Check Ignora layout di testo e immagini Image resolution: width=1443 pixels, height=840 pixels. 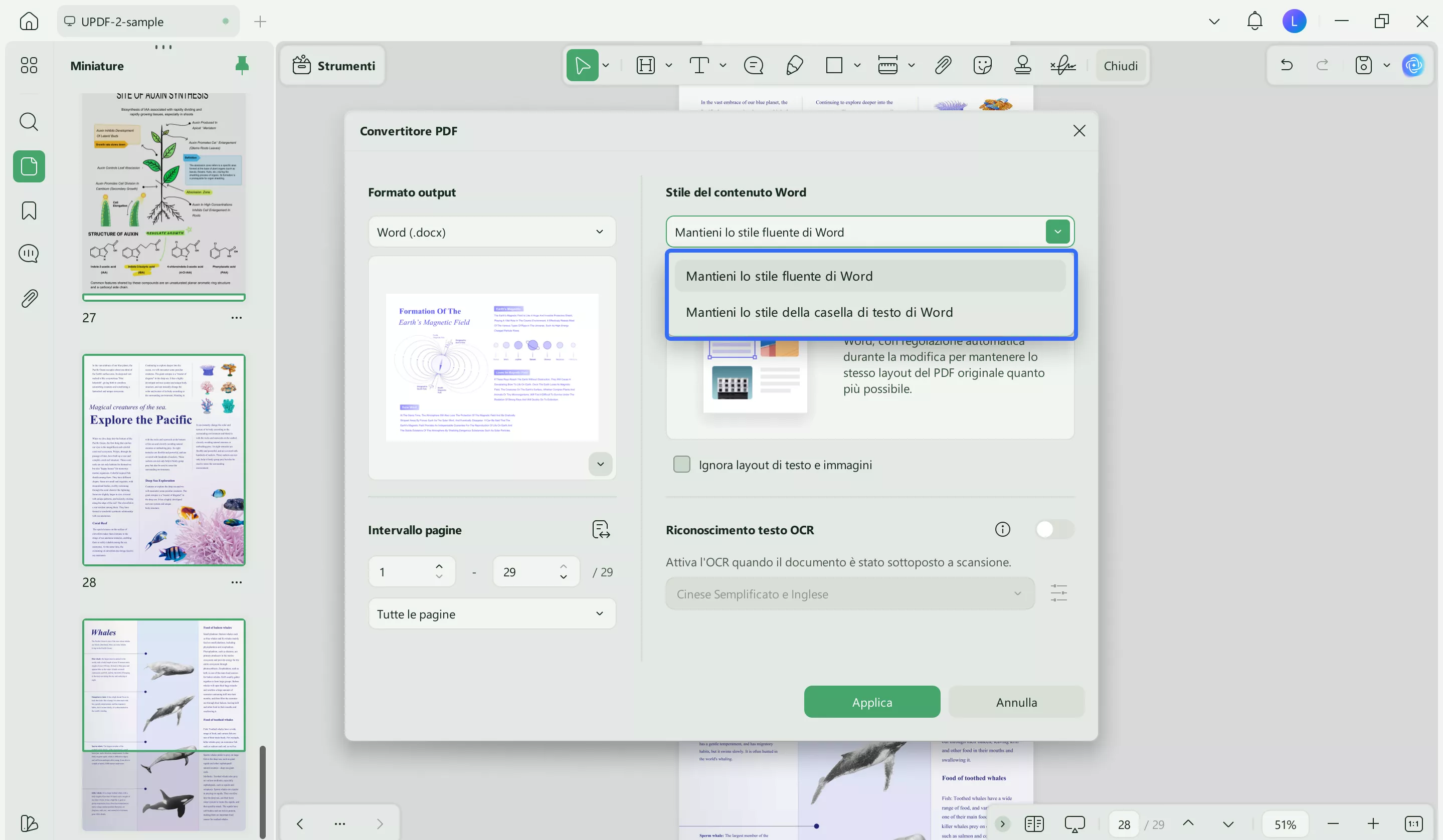tap(681, 464)
